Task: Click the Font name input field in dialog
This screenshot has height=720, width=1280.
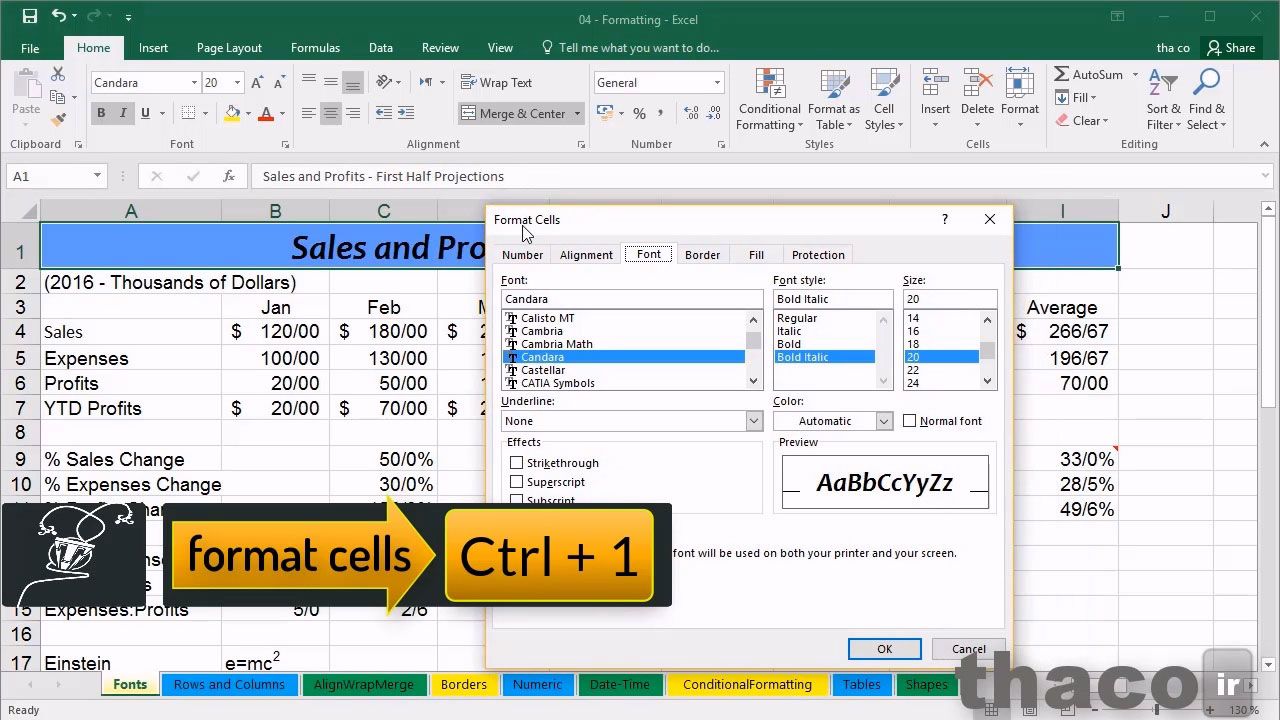Action: [x=631, y=299]
